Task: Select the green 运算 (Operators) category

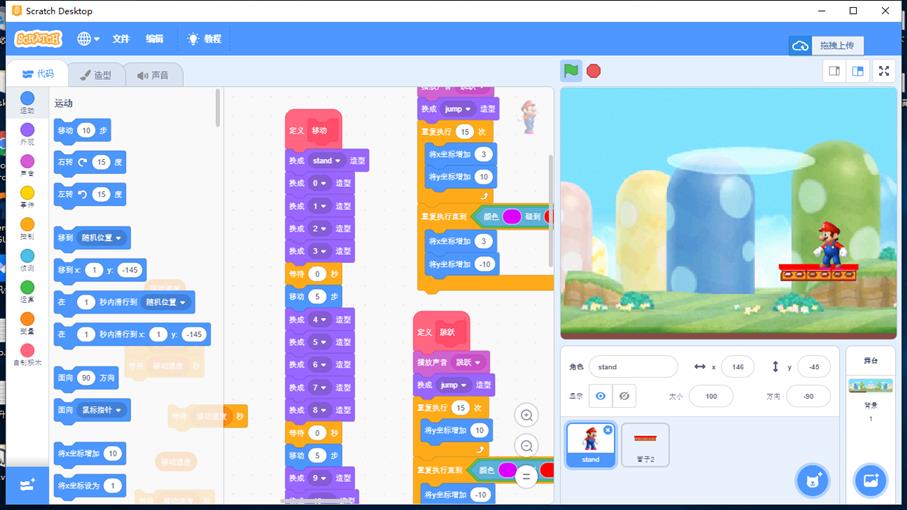Action: click(x=27, y=291)
